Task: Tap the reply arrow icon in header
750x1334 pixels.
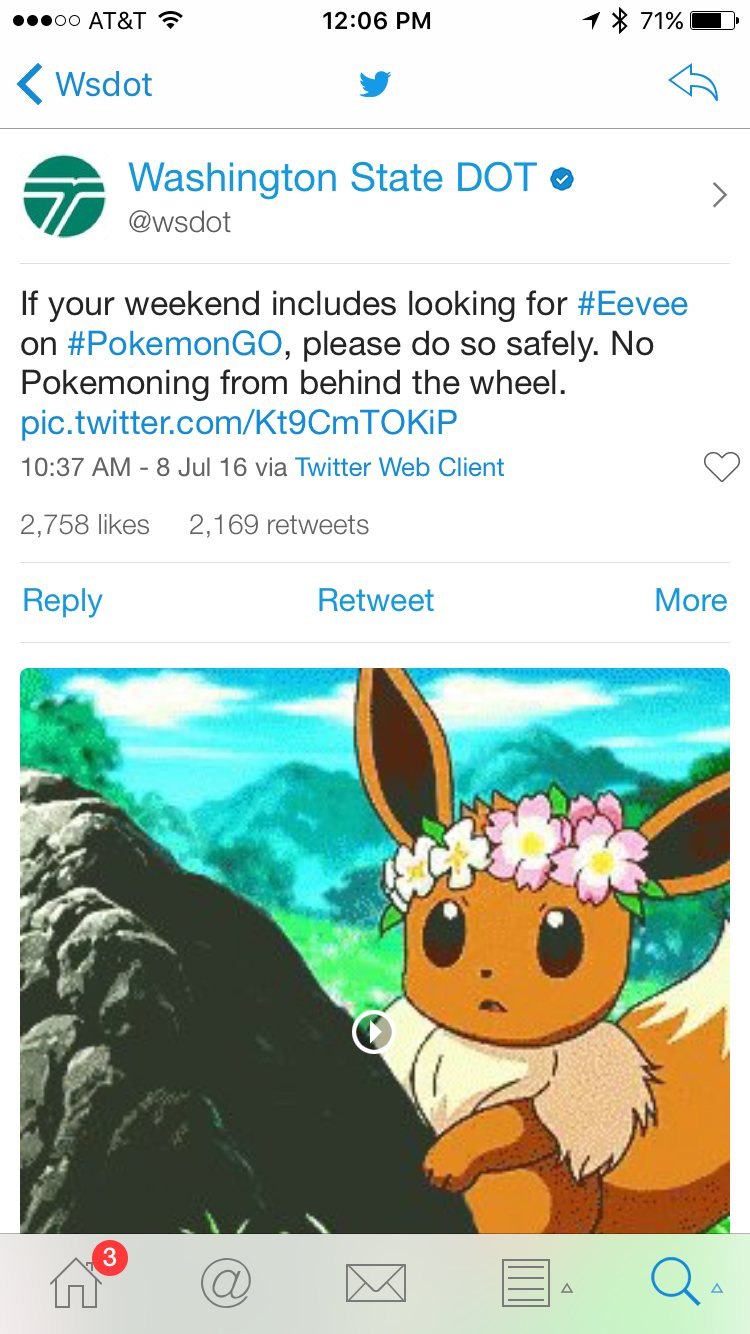Action: [693, 84]
